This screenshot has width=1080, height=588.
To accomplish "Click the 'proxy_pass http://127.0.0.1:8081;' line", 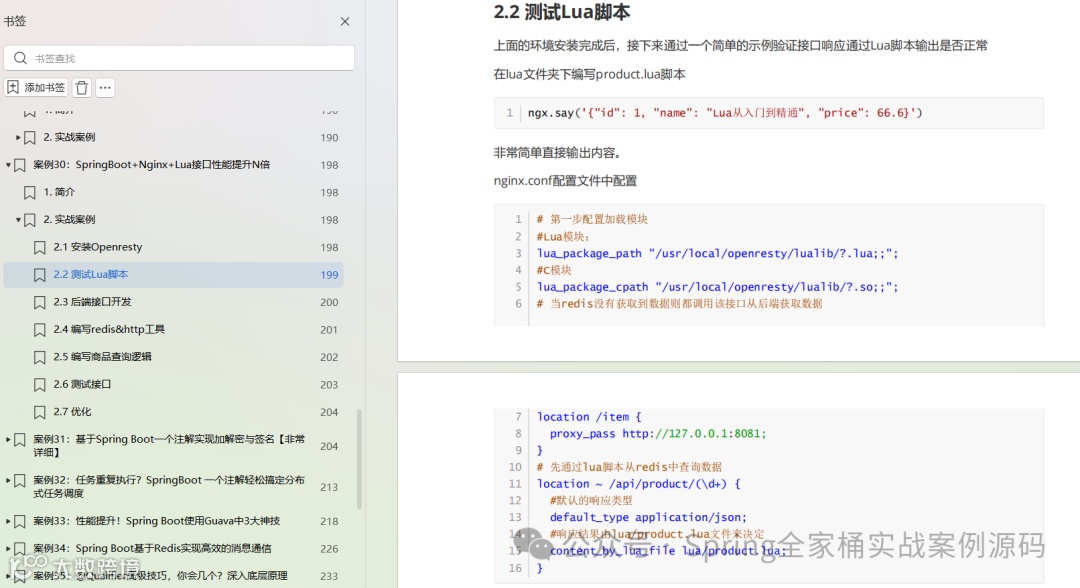I will [x=658, y=433].
